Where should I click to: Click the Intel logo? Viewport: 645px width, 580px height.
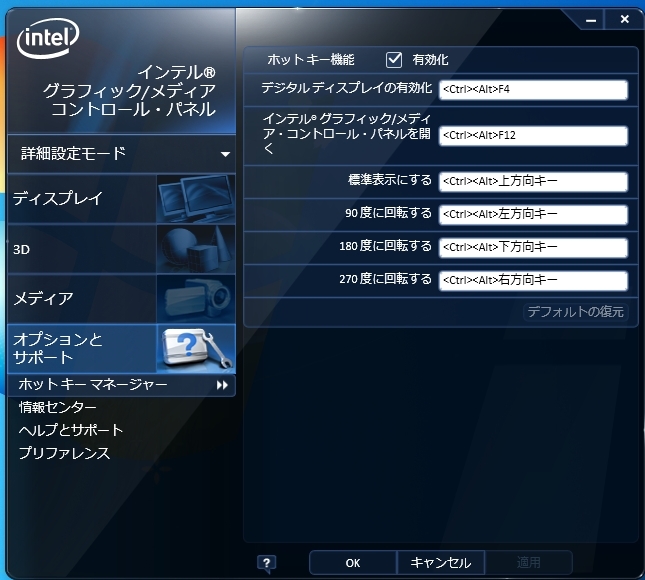click(48, 38)
